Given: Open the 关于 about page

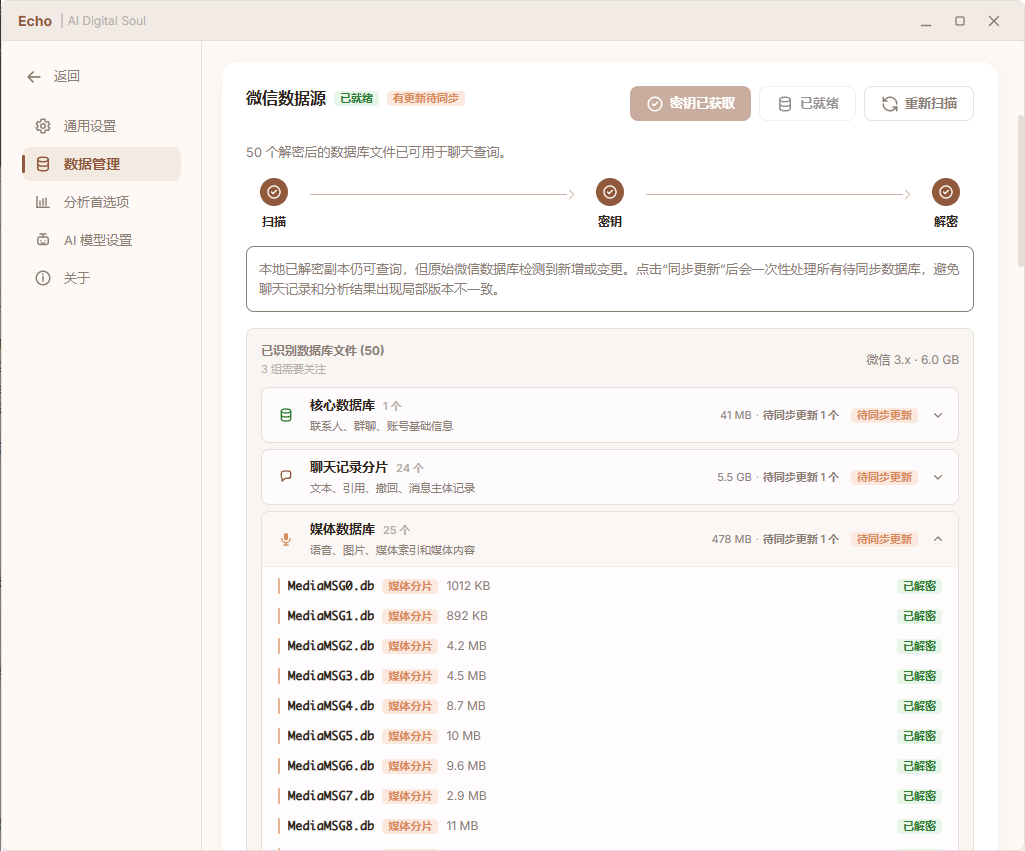Looking at the screenshot, I should pyautogui.click(x=101, y=278).
